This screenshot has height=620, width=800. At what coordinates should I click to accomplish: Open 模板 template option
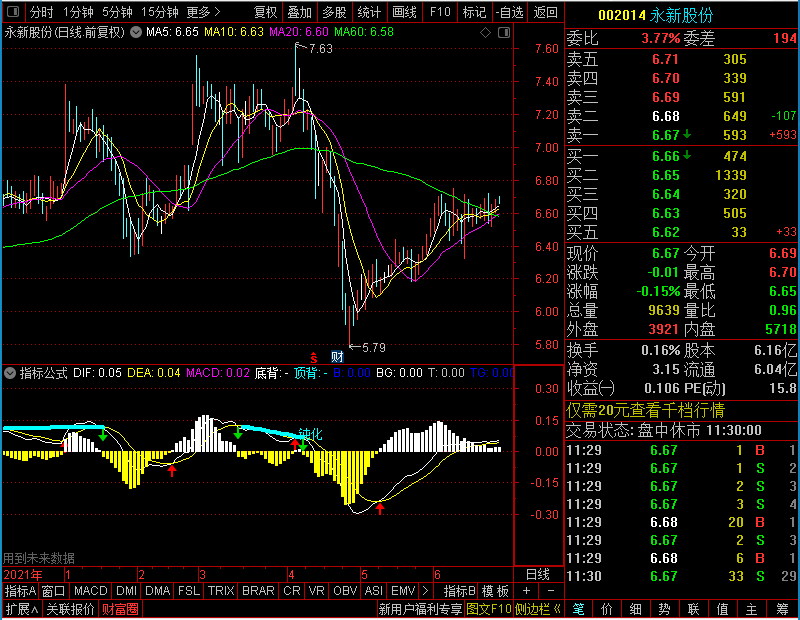pos(495,591)
